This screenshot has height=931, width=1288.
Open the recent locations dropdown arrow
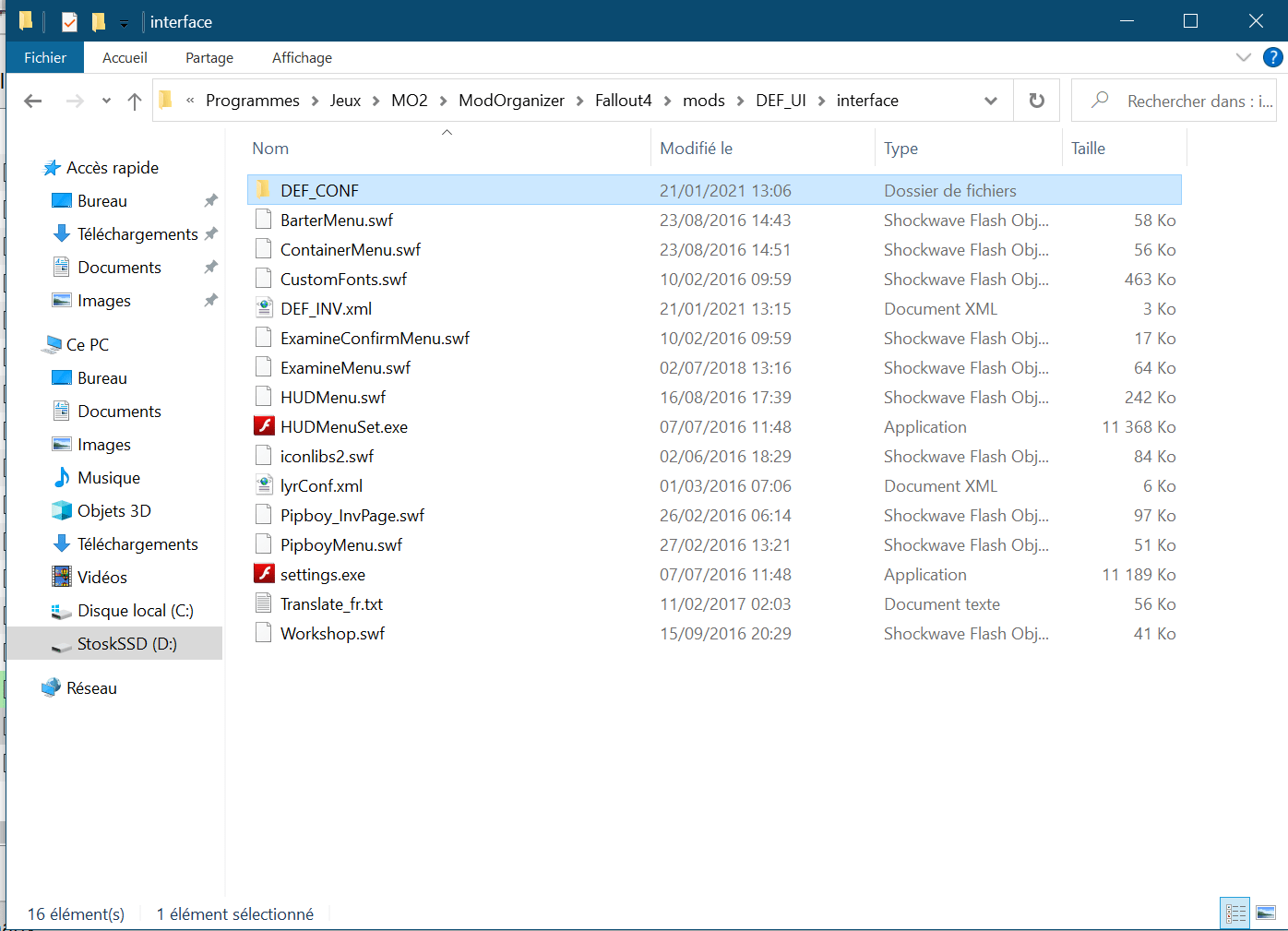(106, 101)
